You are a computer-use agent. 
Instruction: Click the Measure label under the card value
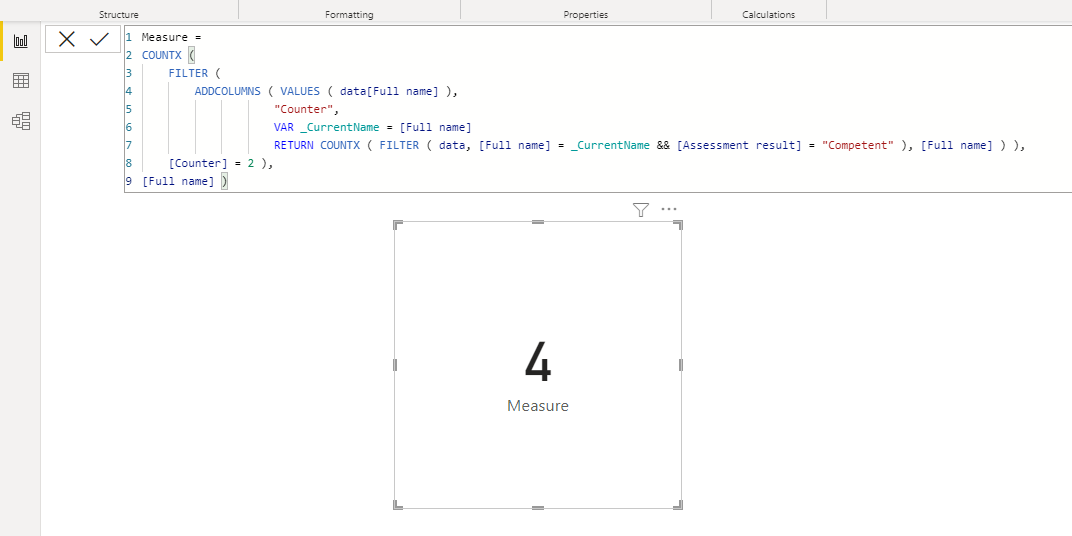pos(538,405)
